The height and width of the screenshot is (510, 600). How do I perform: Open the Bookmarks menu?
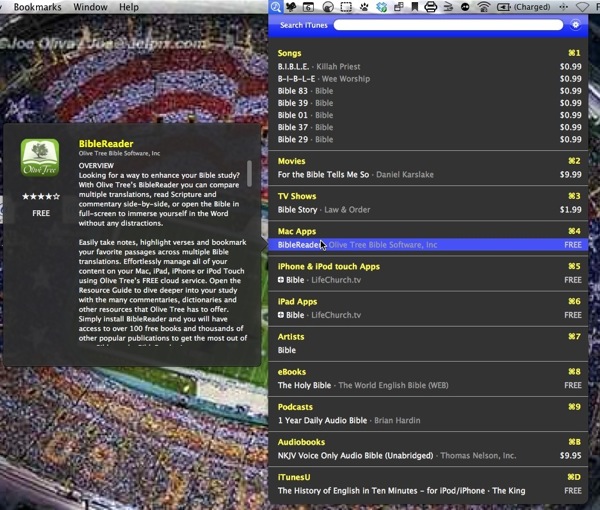coord(38,7)
